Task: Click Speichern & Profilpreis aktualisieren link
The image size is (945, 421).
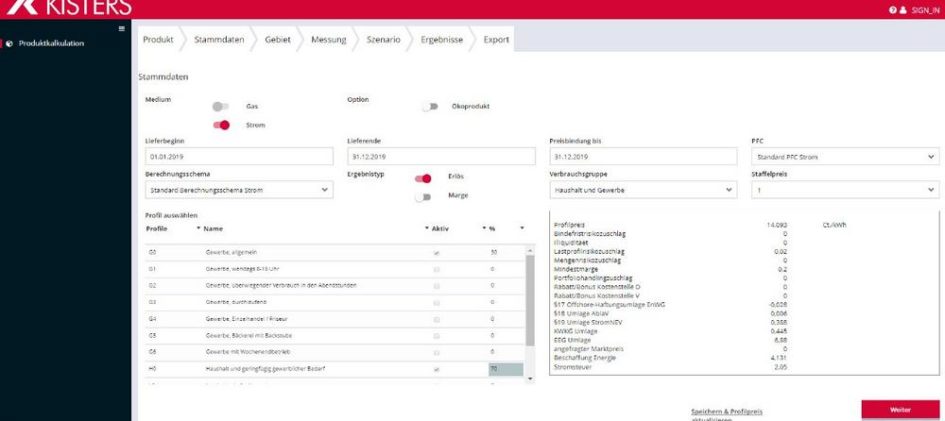Action: (x=727, y=415)
